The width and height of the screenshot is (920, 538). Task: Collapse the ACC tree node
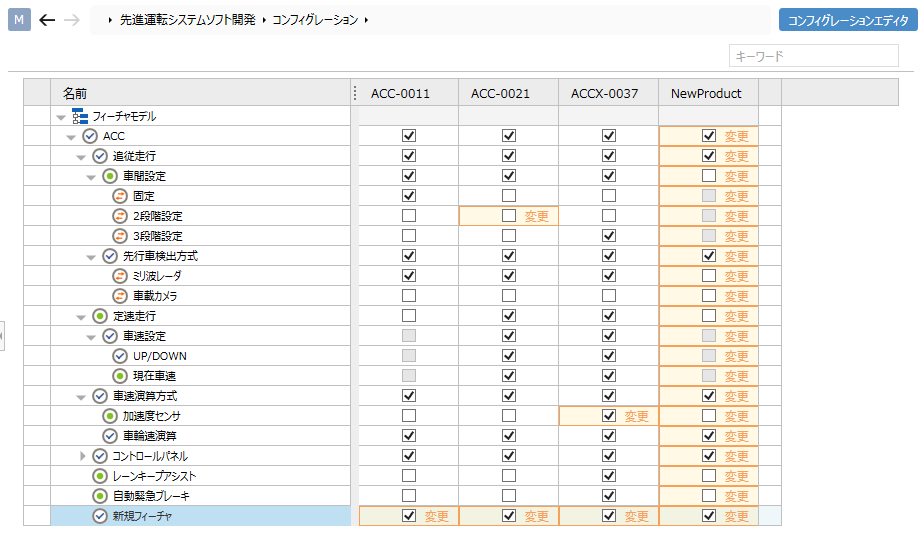71,137
